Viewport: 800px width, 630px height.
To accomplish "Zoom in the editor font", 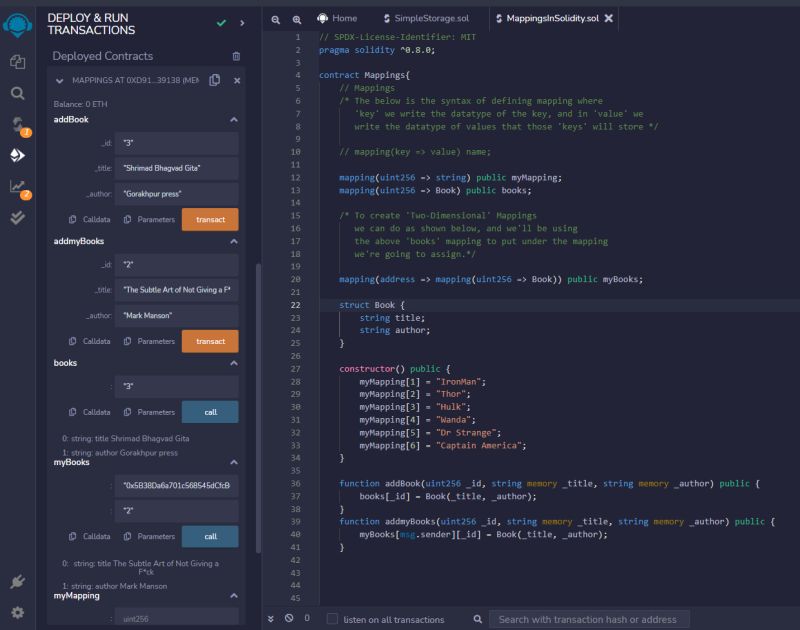I will tap(296, 19).
